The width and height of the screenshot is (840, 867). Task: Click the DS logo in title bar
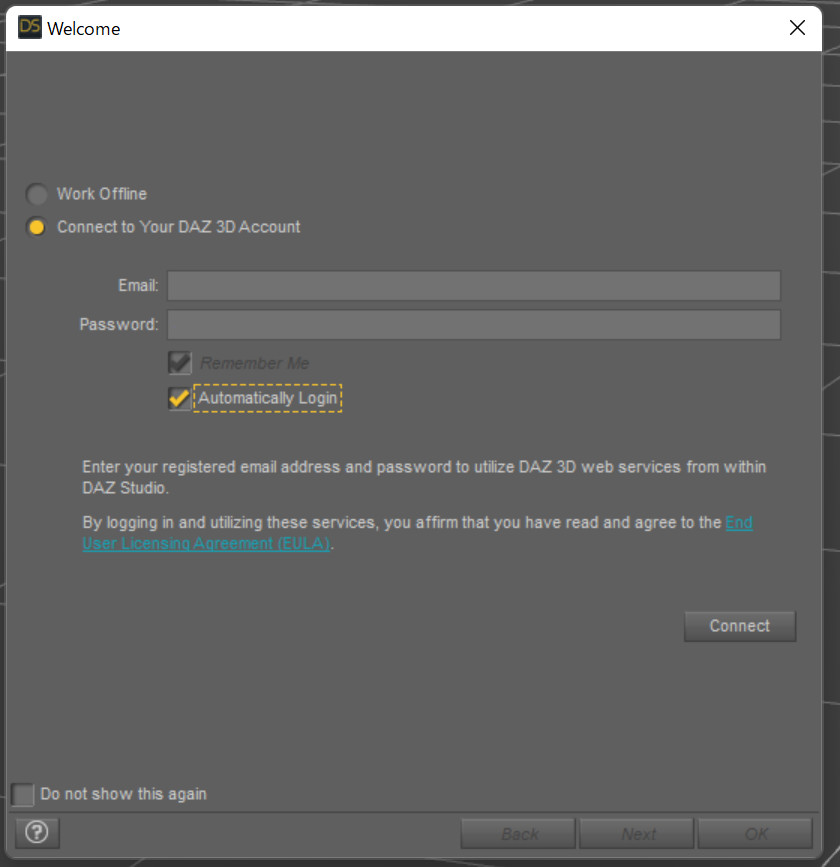pos(29,27)
